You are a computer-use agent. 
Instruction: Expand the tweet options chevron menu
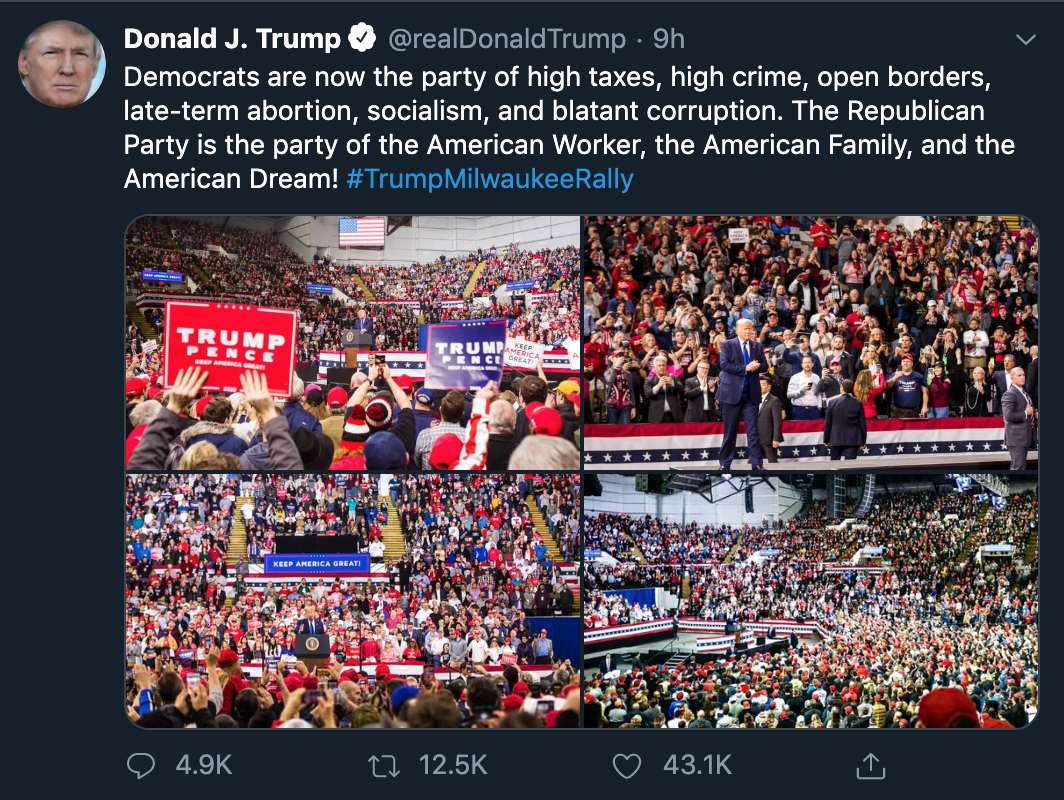point(1025,39)
